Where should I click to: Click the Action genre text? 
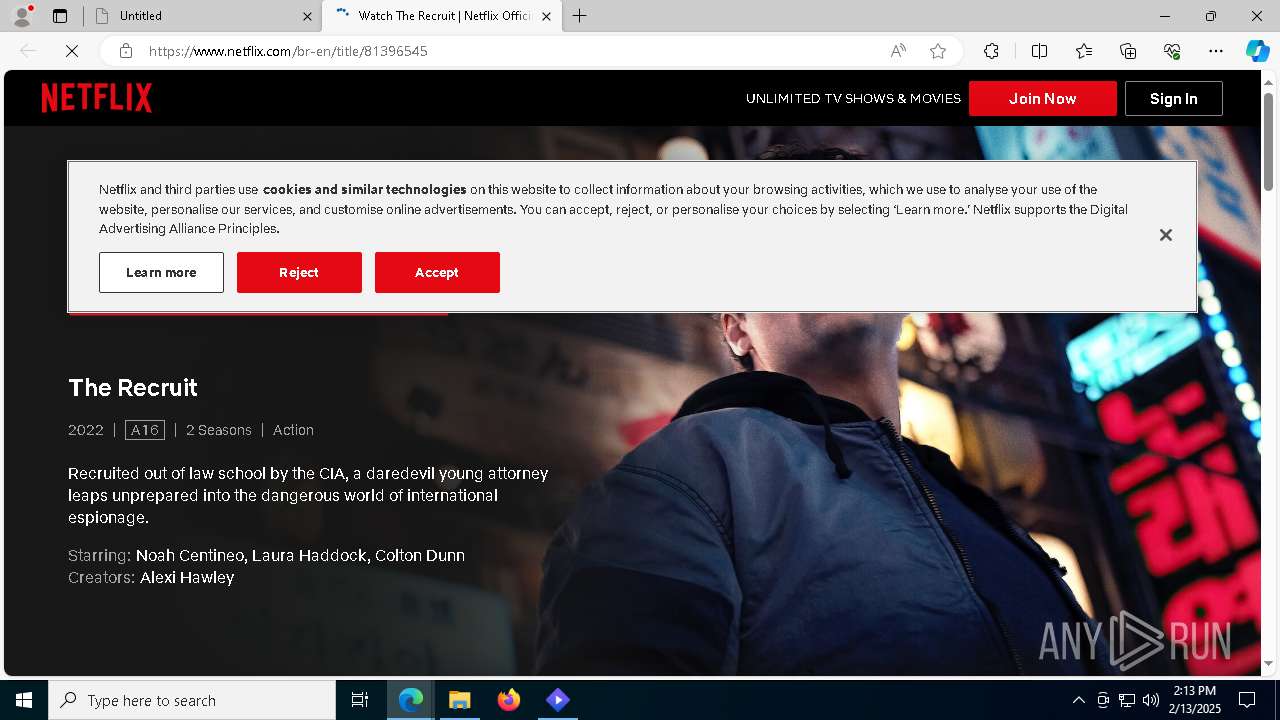pos(293,430)
